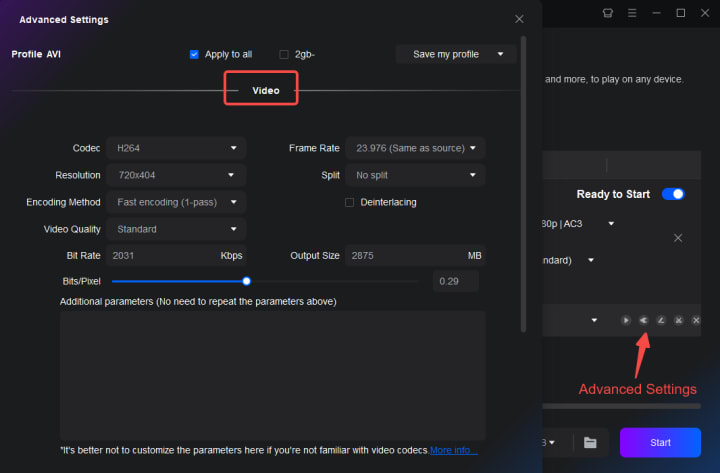
Task: Open Advanced Settings wrench icon in task row
Action: tap(643, 320)
